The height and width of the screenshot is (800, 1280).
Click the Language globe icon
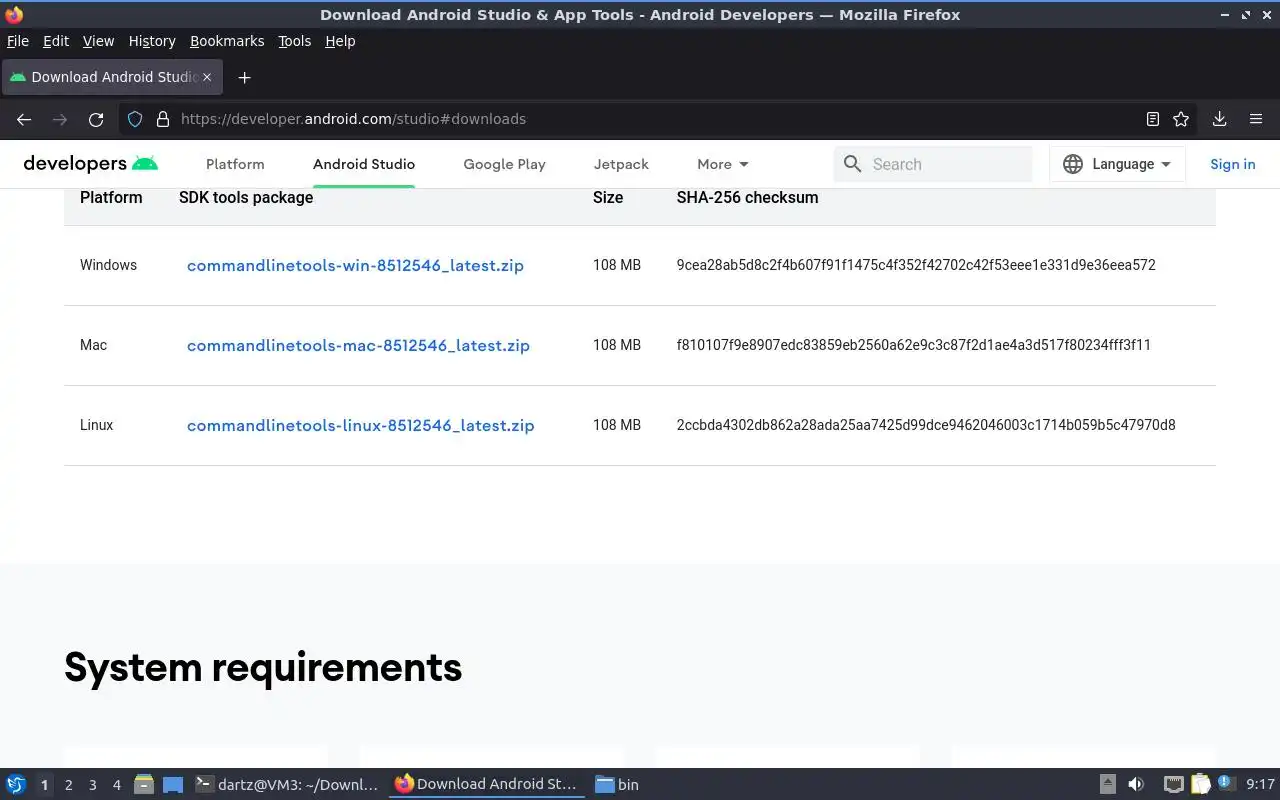point(1073,164)
